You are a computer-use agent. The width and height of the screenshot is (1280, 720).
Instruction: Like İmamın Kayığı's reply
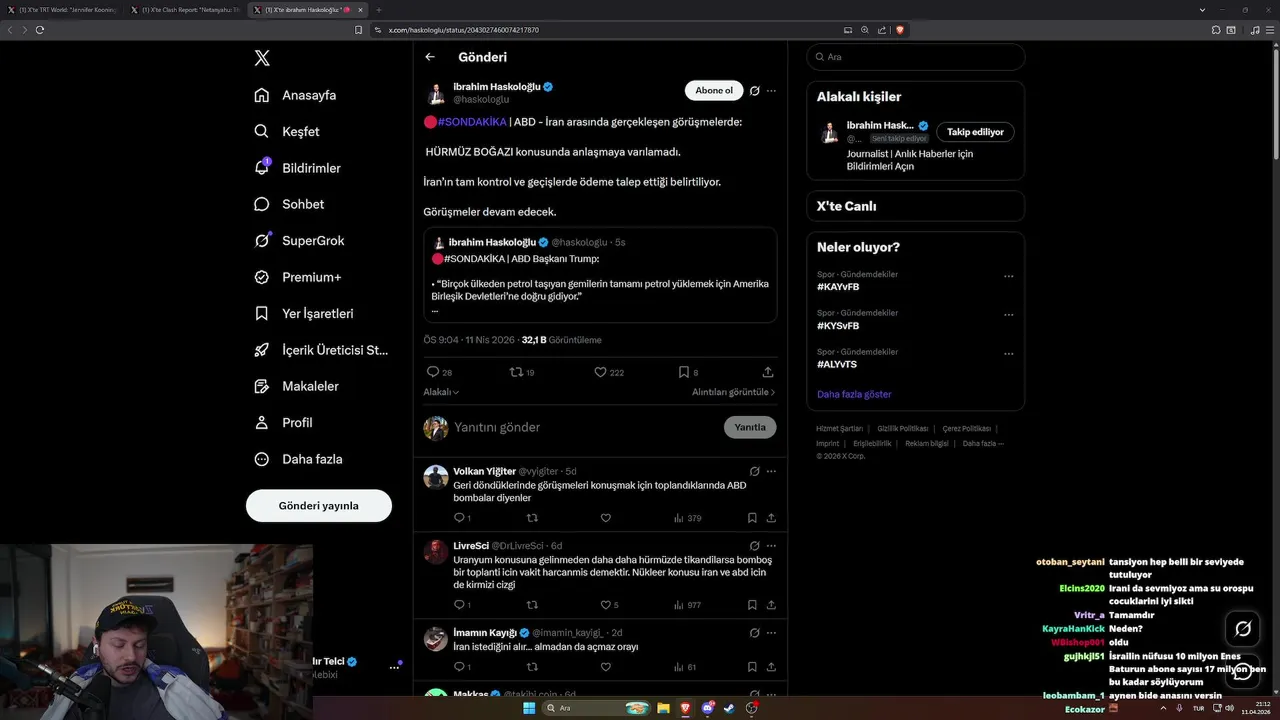pos(606,667)
